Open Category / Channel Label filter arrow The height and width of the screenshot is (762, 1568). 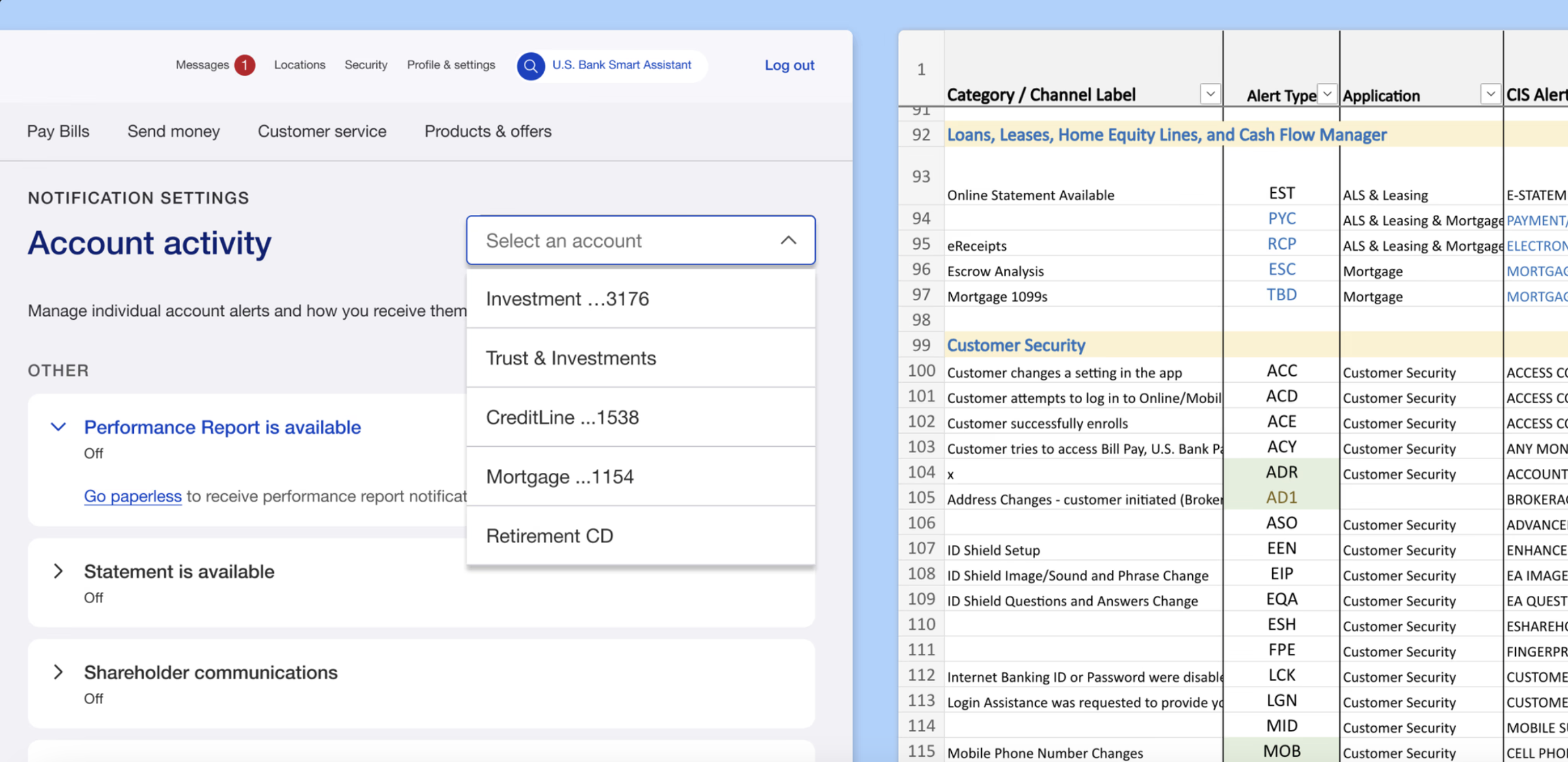tap(1210, 94)
